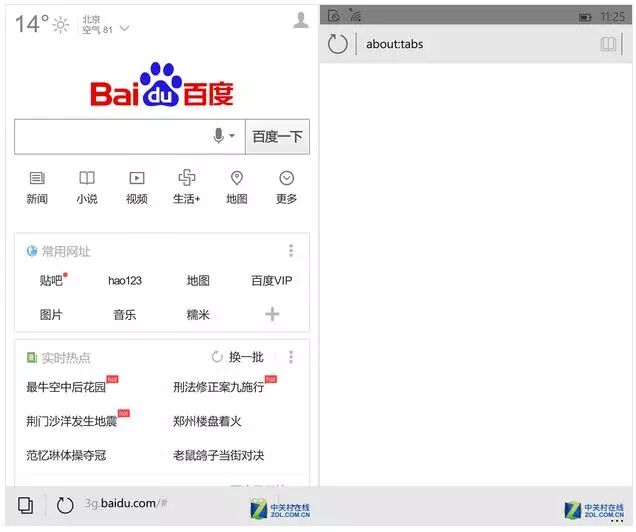Open 范忆琳体操夺冠 topic
The image size is (636, 532).
pyautogui.click(x=66, y=455)
